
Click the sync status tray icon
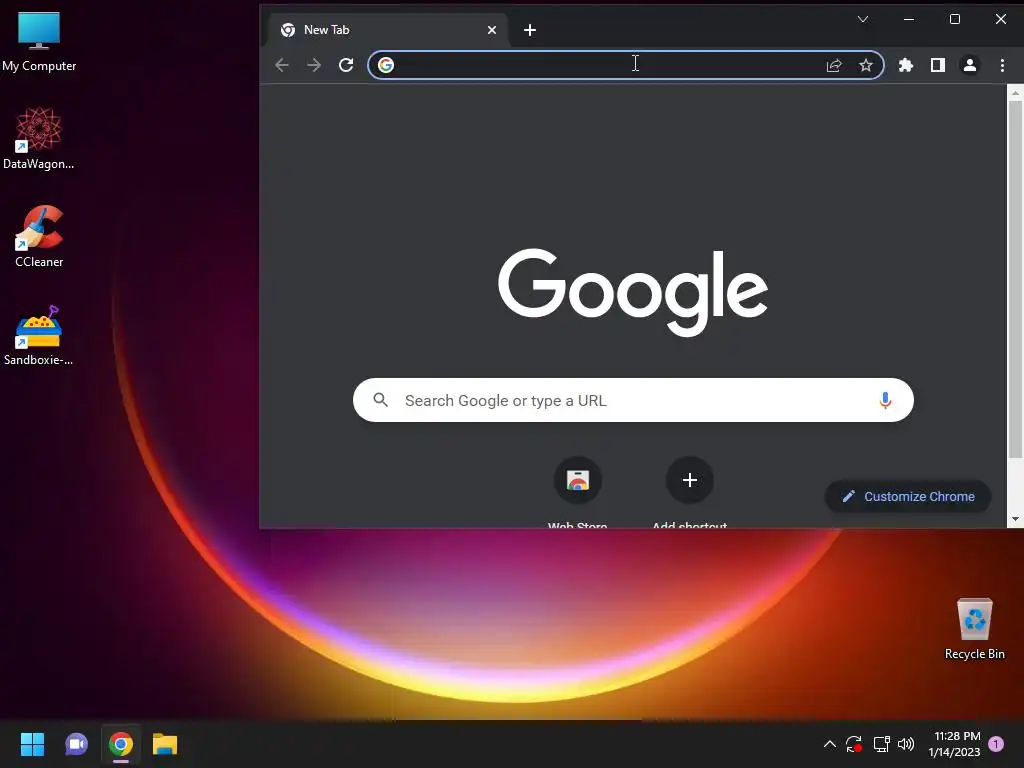(x=854, y=744)
